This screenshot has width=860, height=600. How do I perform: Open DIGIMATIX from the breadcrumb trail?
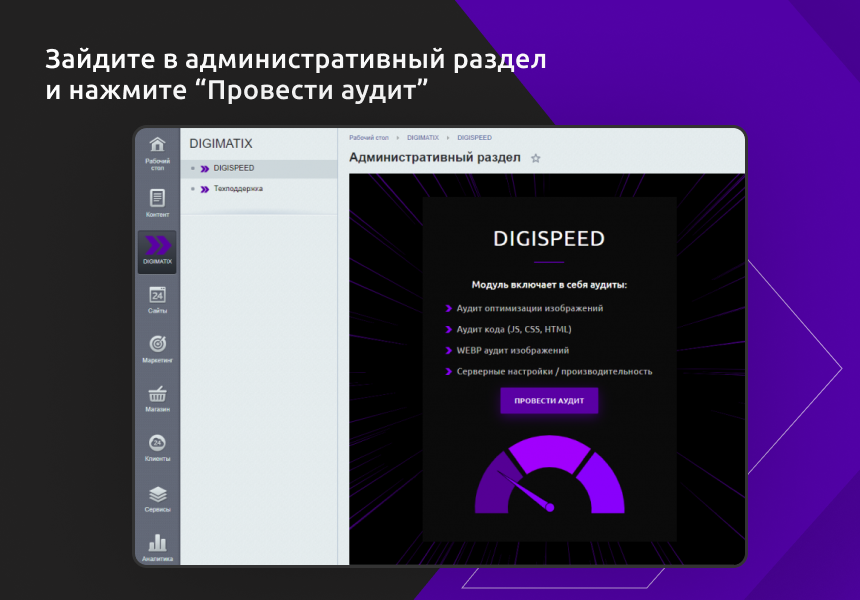424,138
